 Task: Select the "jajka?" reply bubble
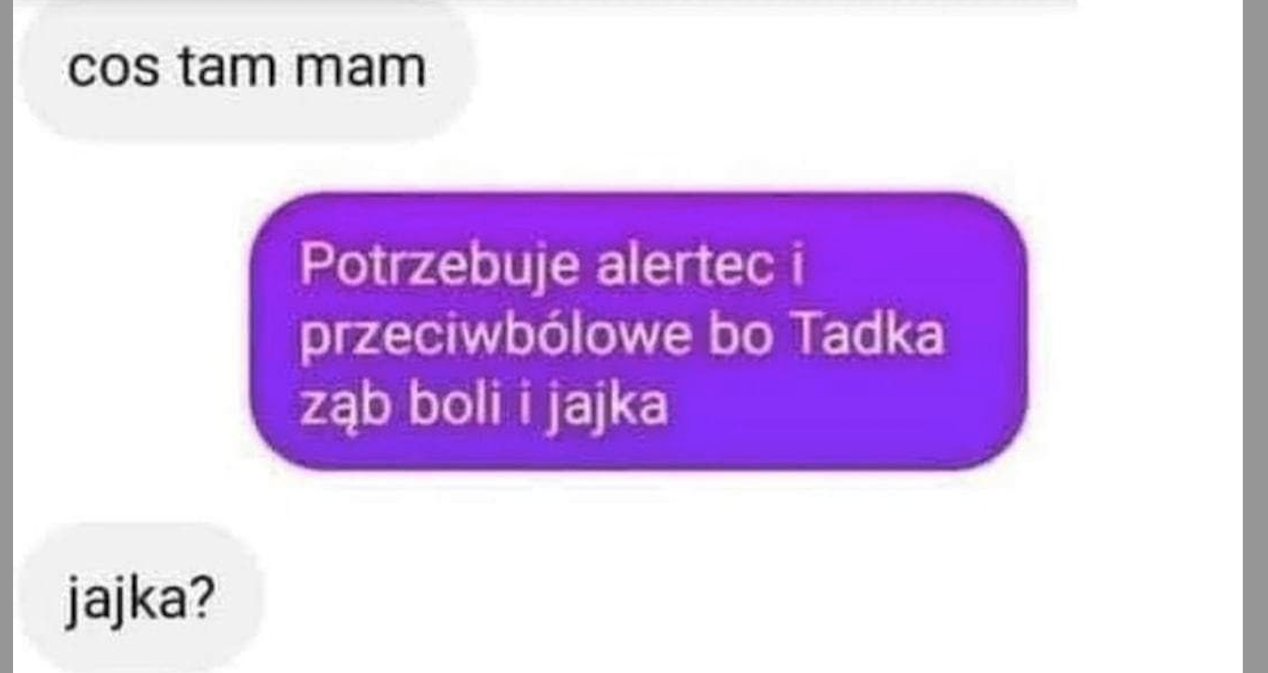140,598
